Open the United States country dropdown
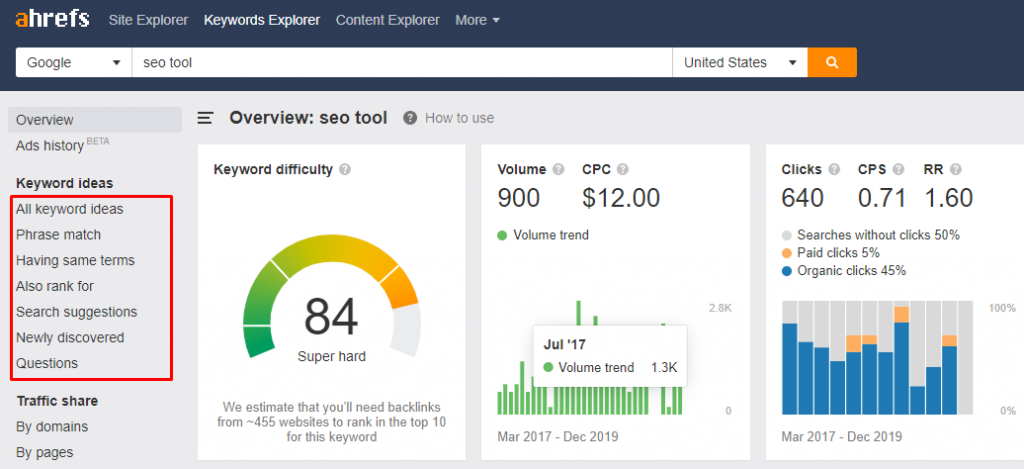This screenshot has width=1024, height=469. tap(740, 63)
